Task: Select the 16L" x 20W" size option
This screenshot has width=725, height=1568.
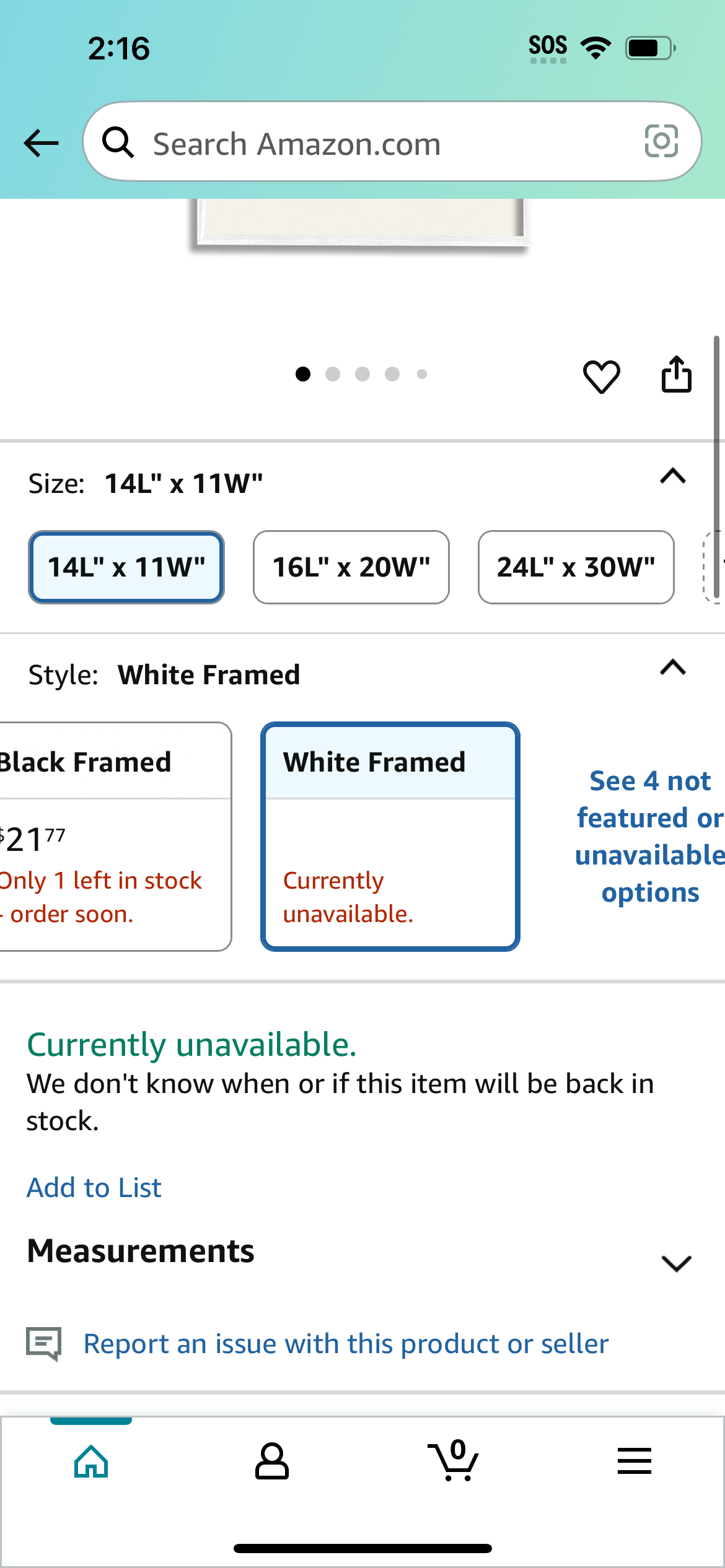Action: tap(351, 567)
